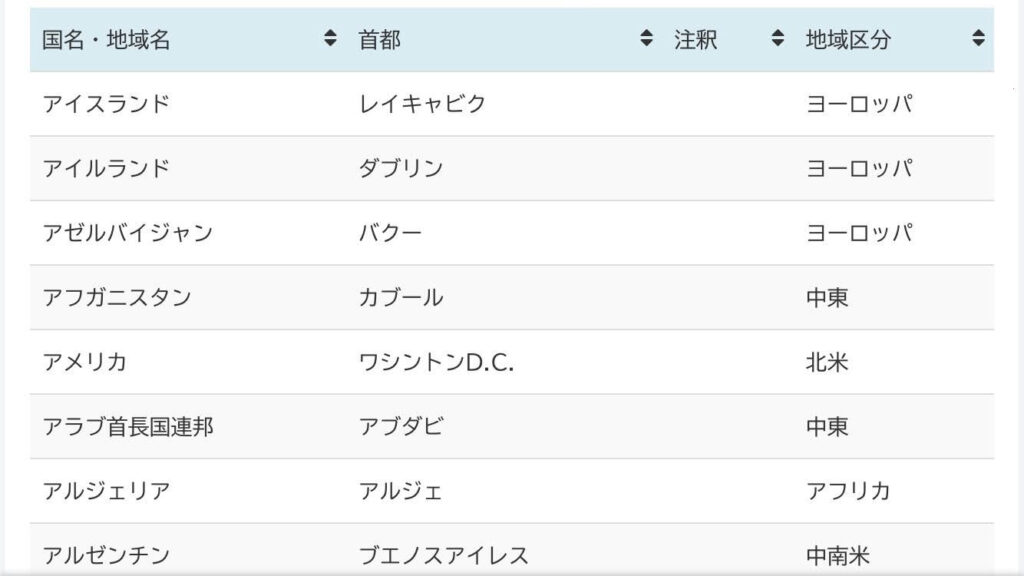Click the アフリカ region cell
Image resolution: width=1024 pixels, height=576 pixels.
(x=848, y=491)
